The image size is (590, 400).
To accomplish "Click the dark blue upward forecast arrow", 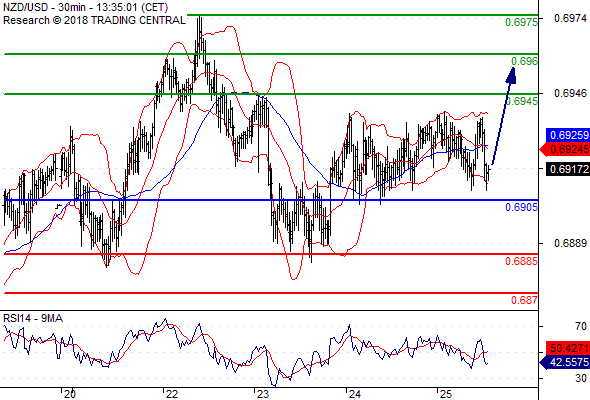I will click(503, 116).
